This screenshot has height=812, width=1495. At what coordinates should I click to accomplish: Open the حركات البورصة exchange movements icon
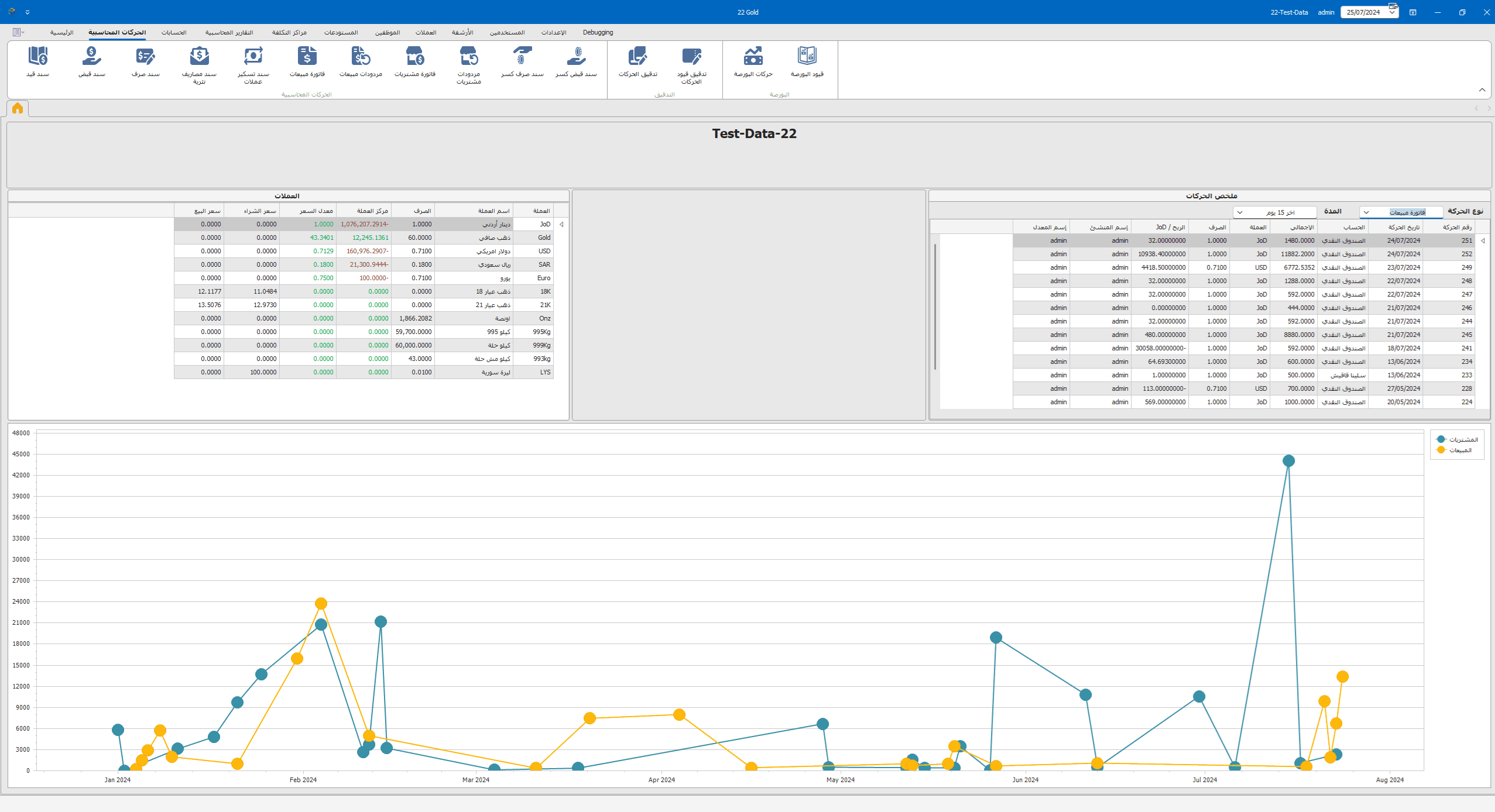[x=753, y=61]
